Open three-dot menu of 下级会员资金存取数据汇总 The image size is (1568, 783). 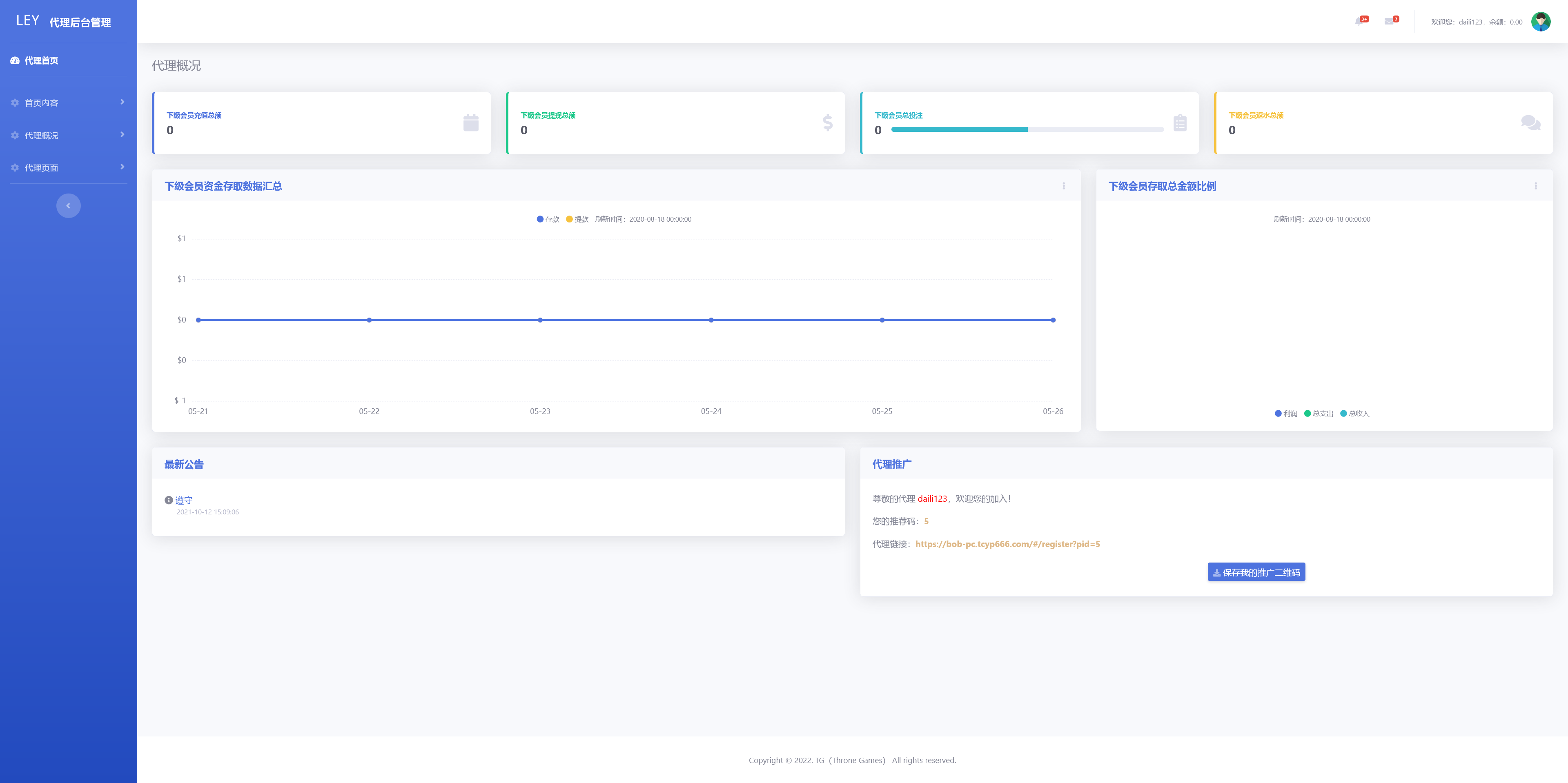[1063, 186]
